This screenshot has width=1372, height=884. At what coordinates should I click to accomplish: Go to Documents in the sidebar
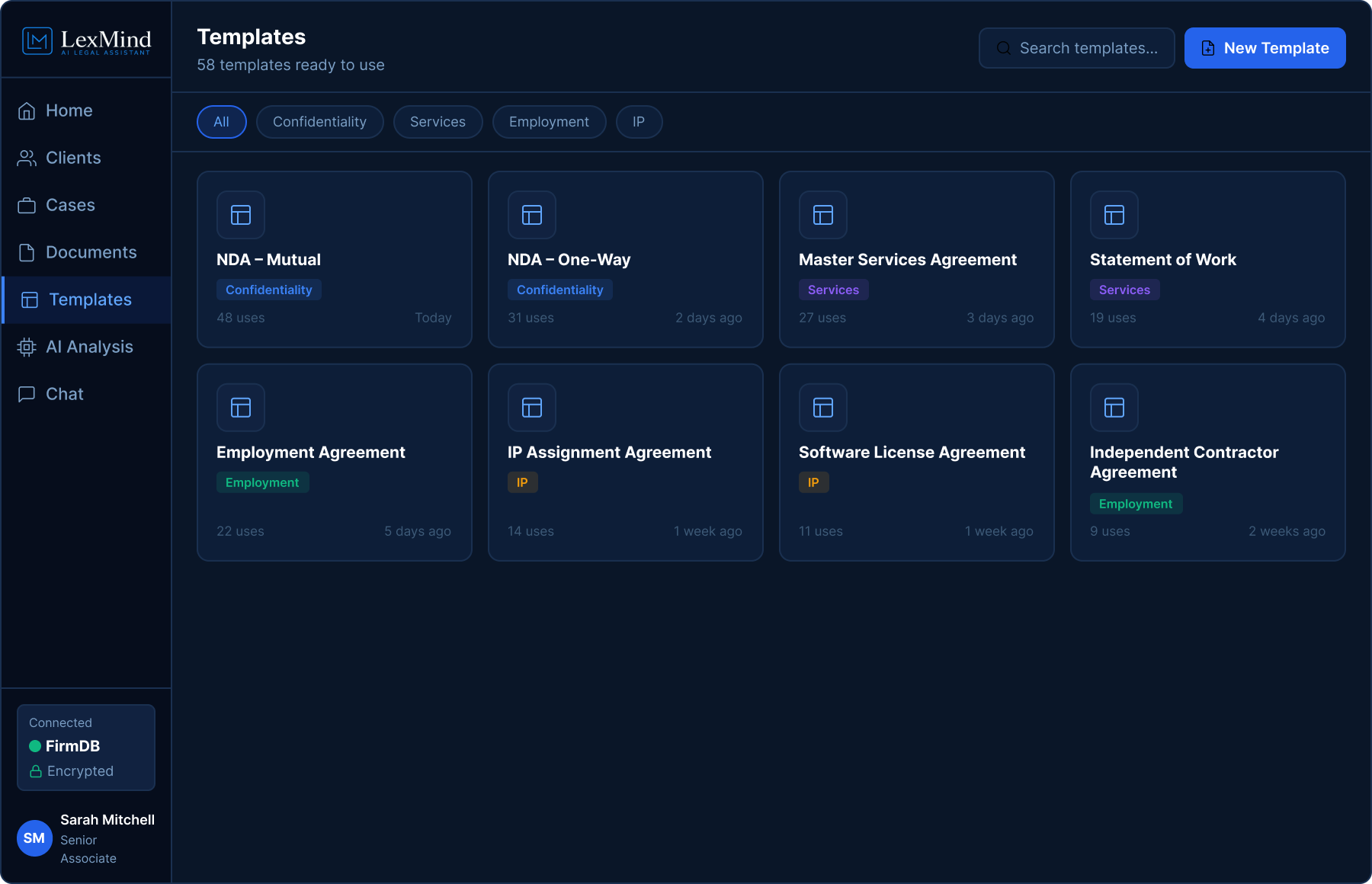(x=87, y=252)
